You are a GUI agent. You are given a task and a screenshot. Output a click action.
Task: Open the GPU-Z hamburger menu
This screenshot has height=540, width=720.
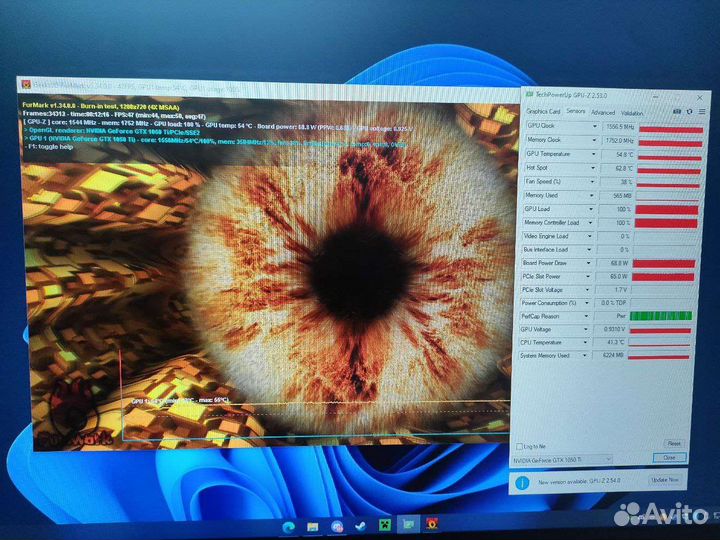click(x=702, y=112)
